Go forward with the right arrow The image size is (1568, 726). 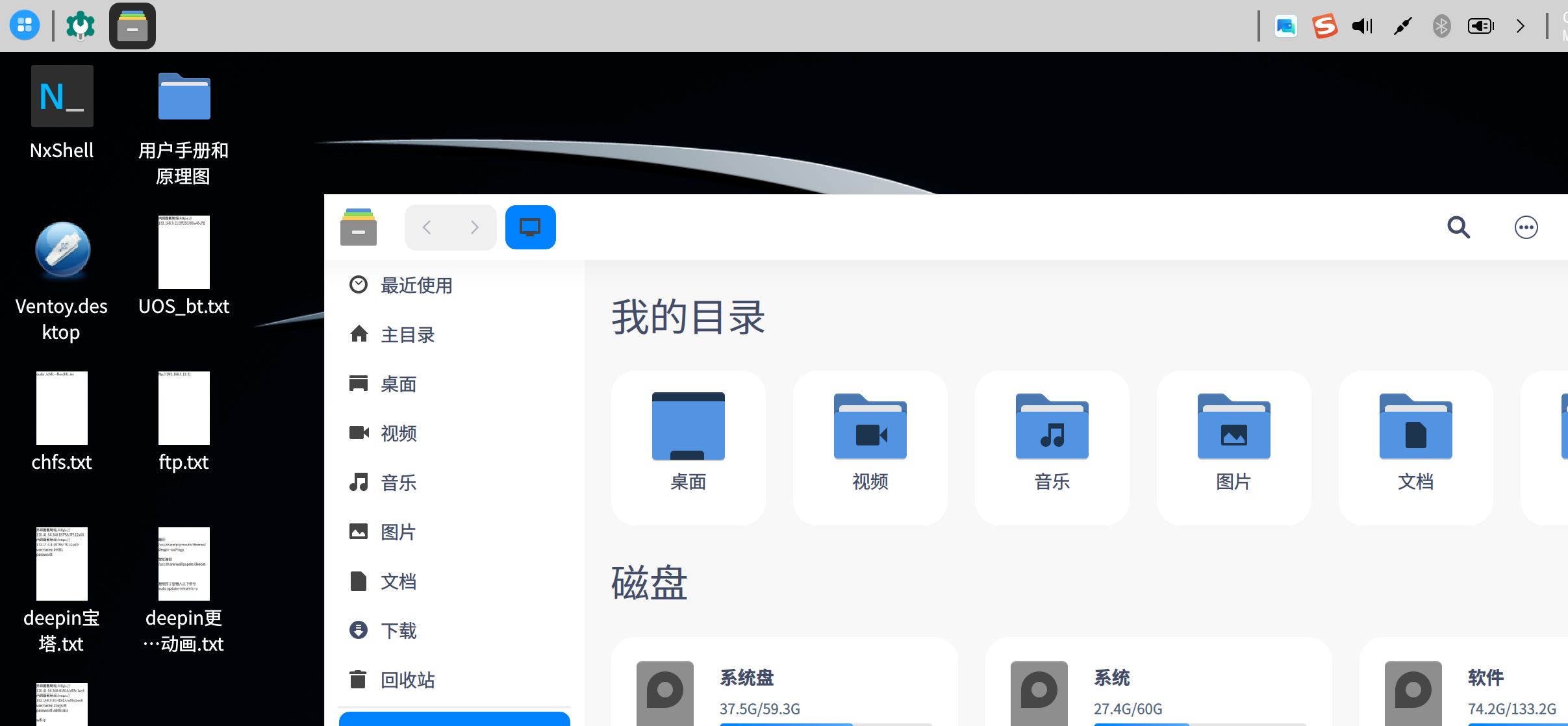coord(474,227)
